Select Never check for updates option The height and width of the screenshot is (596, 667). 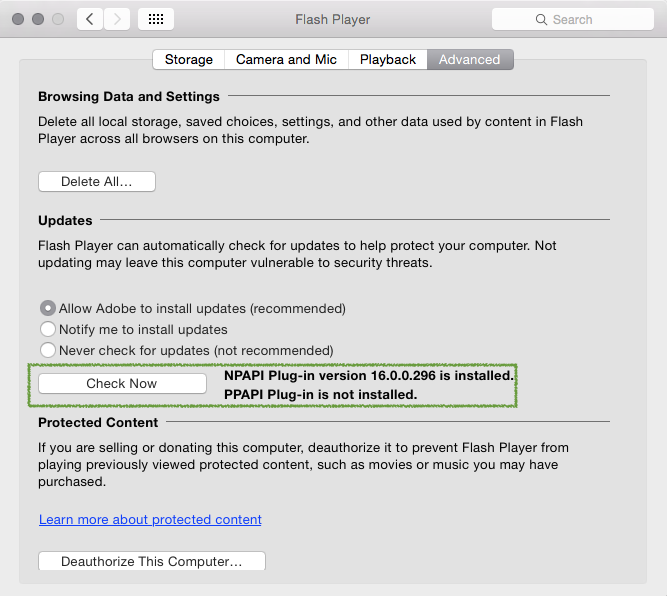[47, 350]
